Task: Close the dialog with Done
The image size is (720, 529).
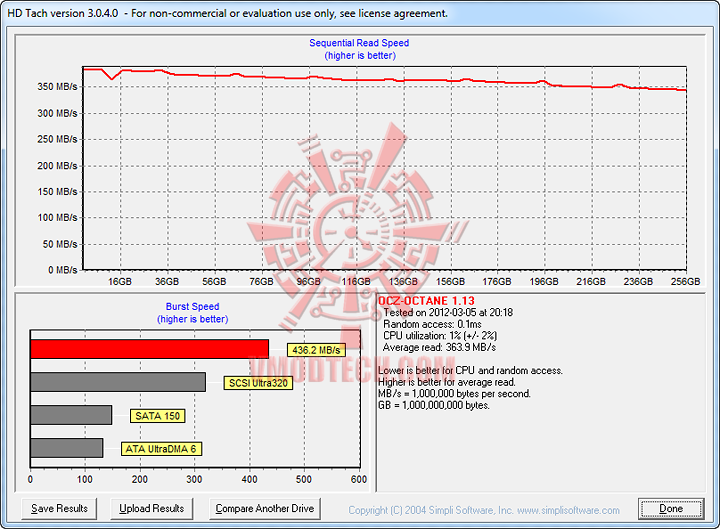Action: tap(671, 509)
